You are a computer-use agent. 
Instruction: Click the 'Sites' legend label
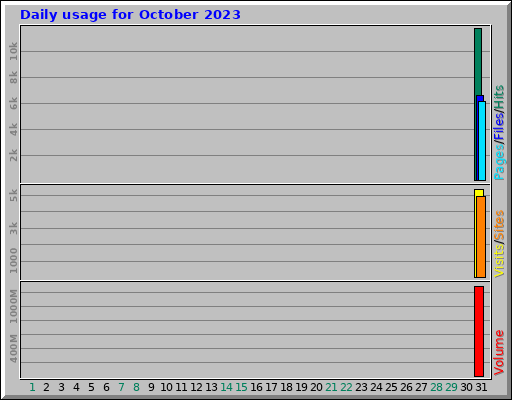499,225
